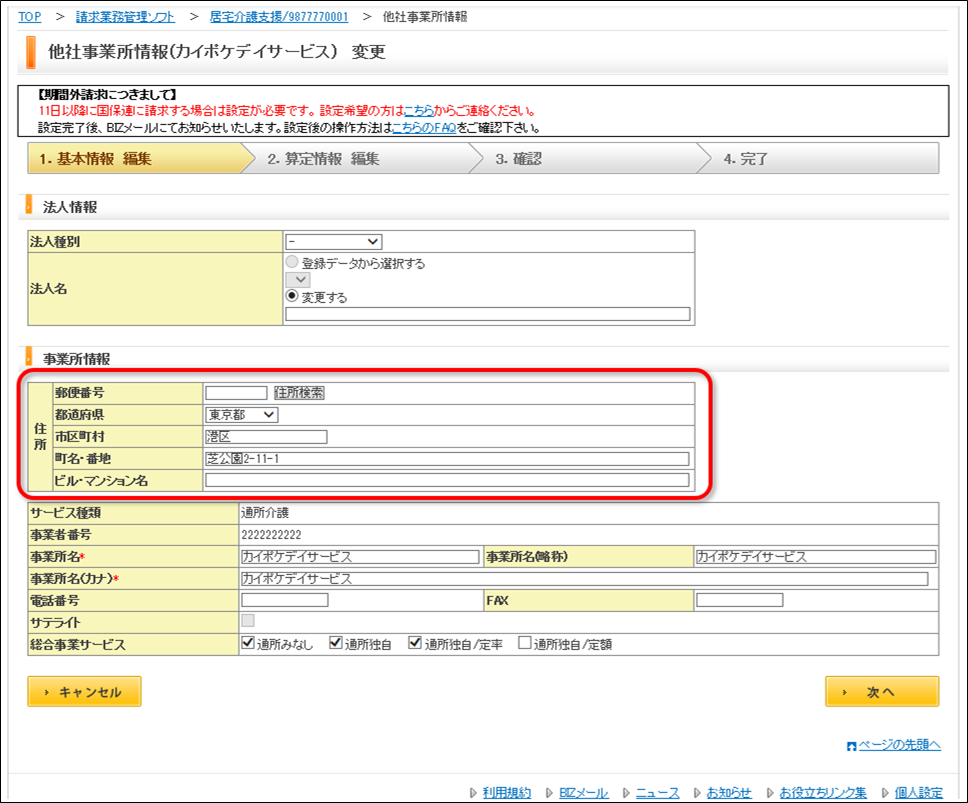Viewport: 968px width, 803px height.
Task: Click the 事業所名(略称) input field
Action: pyautogui.click(x=816, y=557)
